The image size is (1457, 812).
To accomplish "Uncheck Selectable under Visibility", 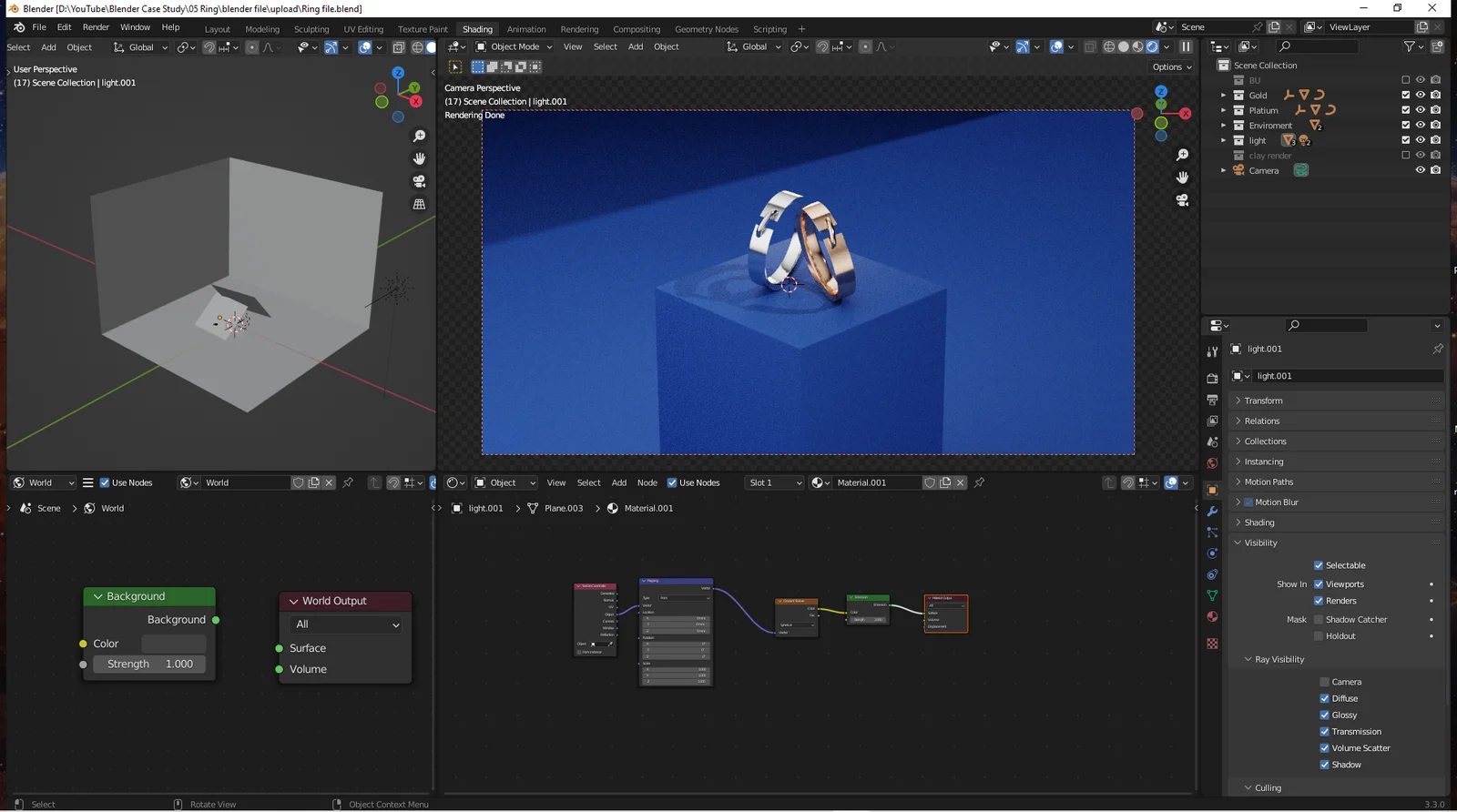I will [1319, 565].
